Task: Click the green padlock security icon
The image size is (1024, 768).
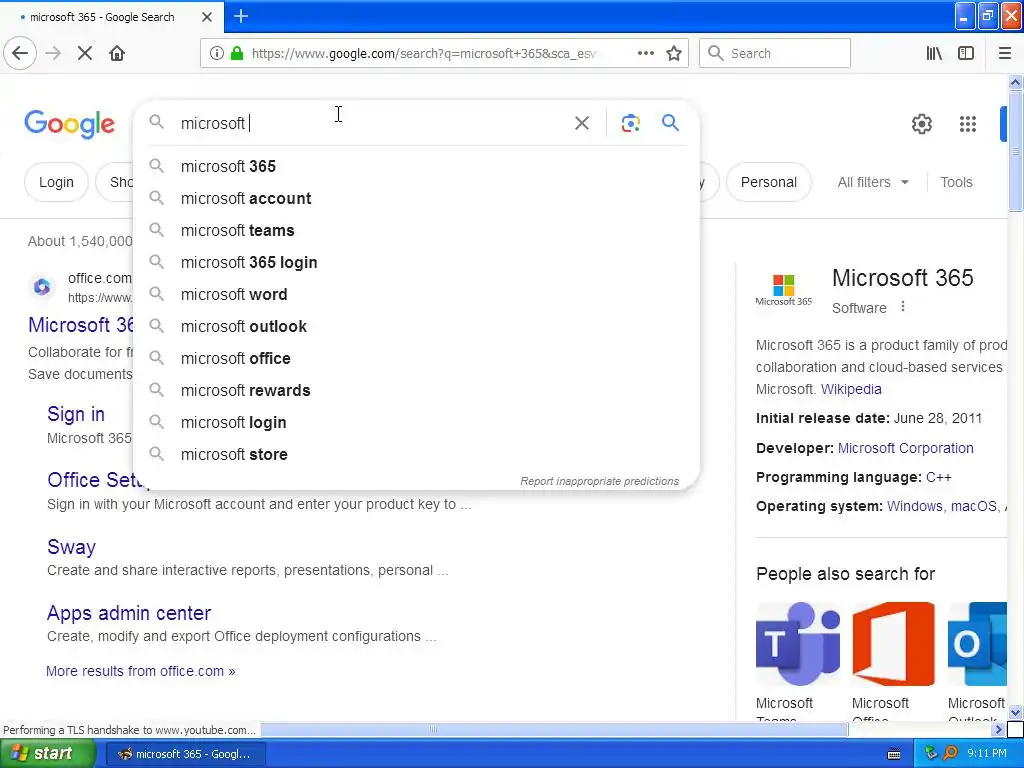Action: click(x=236, y=53)
